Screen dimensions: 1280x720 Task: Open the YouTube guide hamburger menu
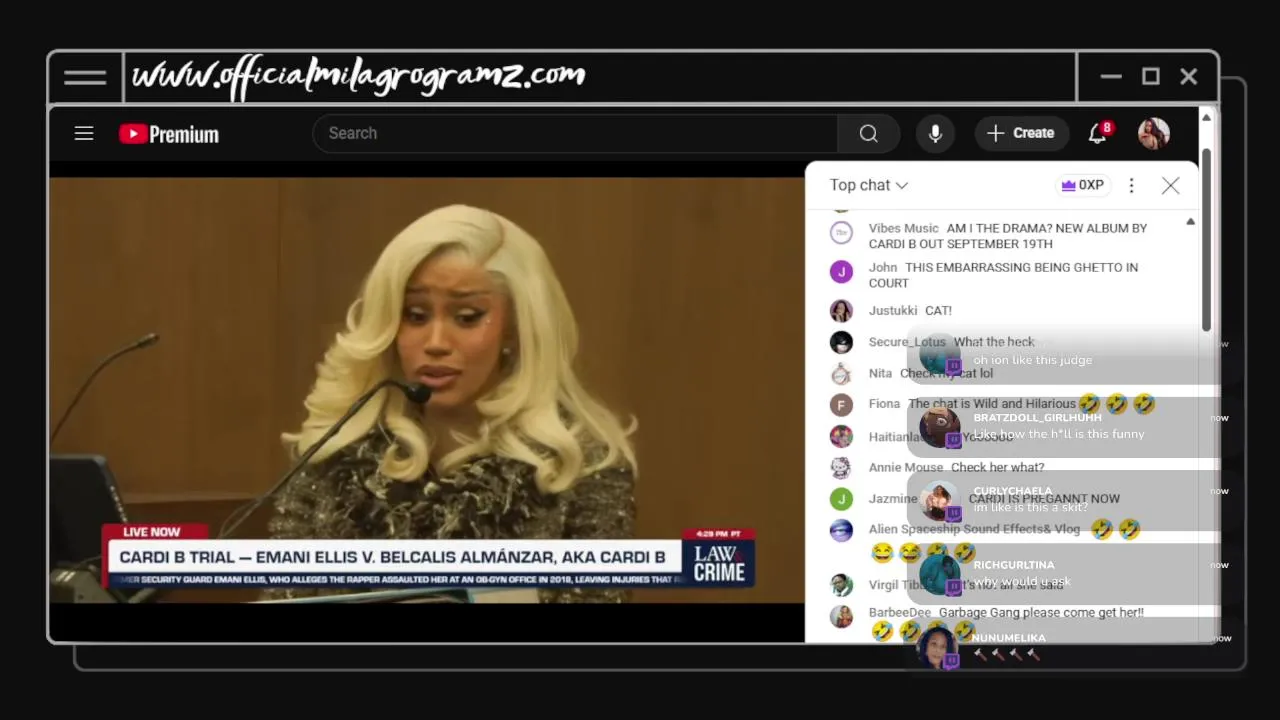(x=84, y=133)
